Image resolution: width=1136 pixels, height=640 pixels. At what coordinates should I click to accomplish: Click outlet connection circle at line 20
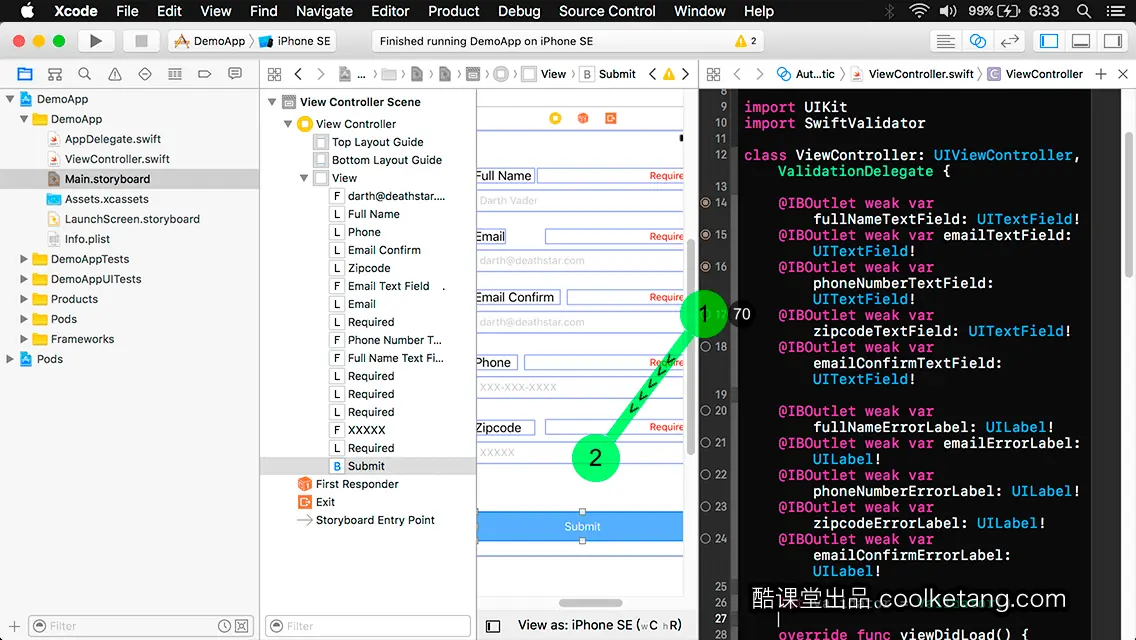(705, 410)
